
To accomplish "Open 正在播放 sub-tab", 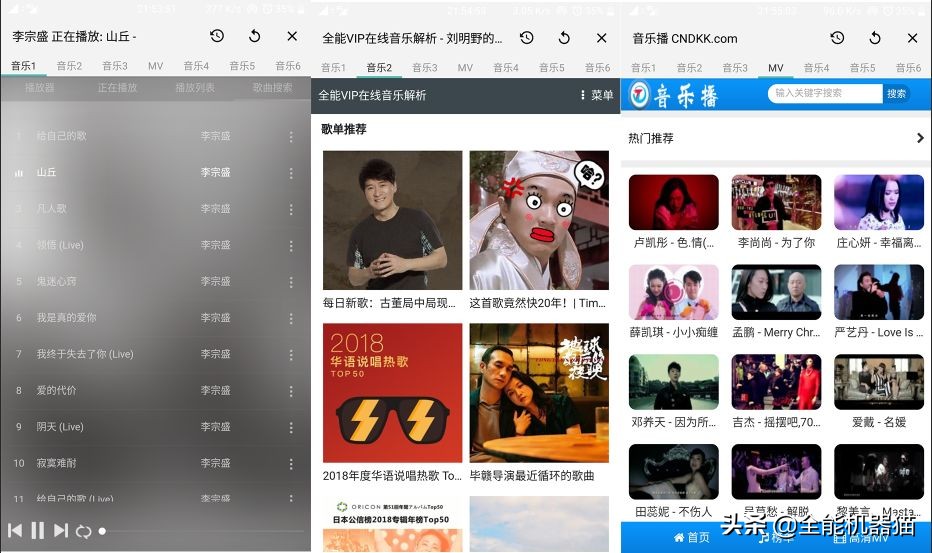I will point(117,87).
